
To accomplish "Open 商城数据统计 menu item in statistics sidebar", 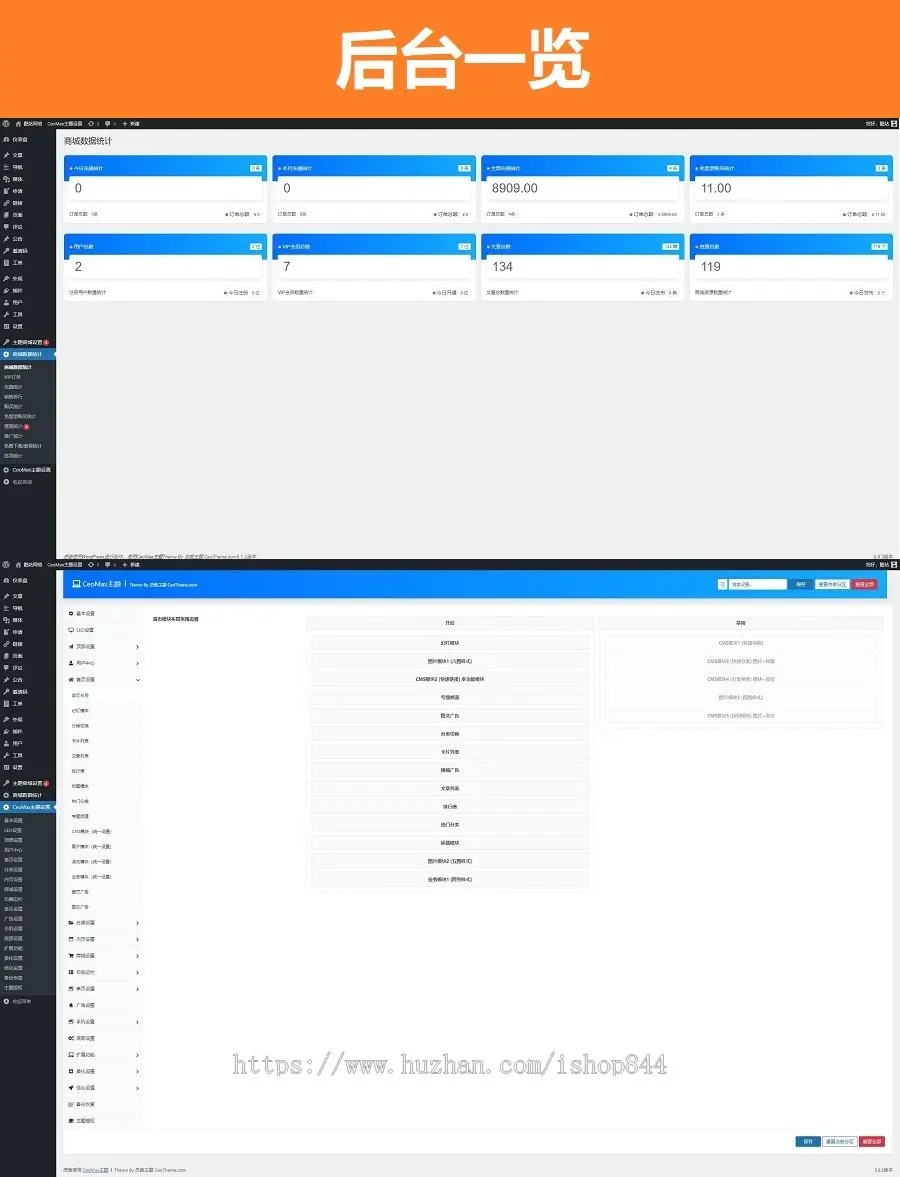I will click(28, 354).
